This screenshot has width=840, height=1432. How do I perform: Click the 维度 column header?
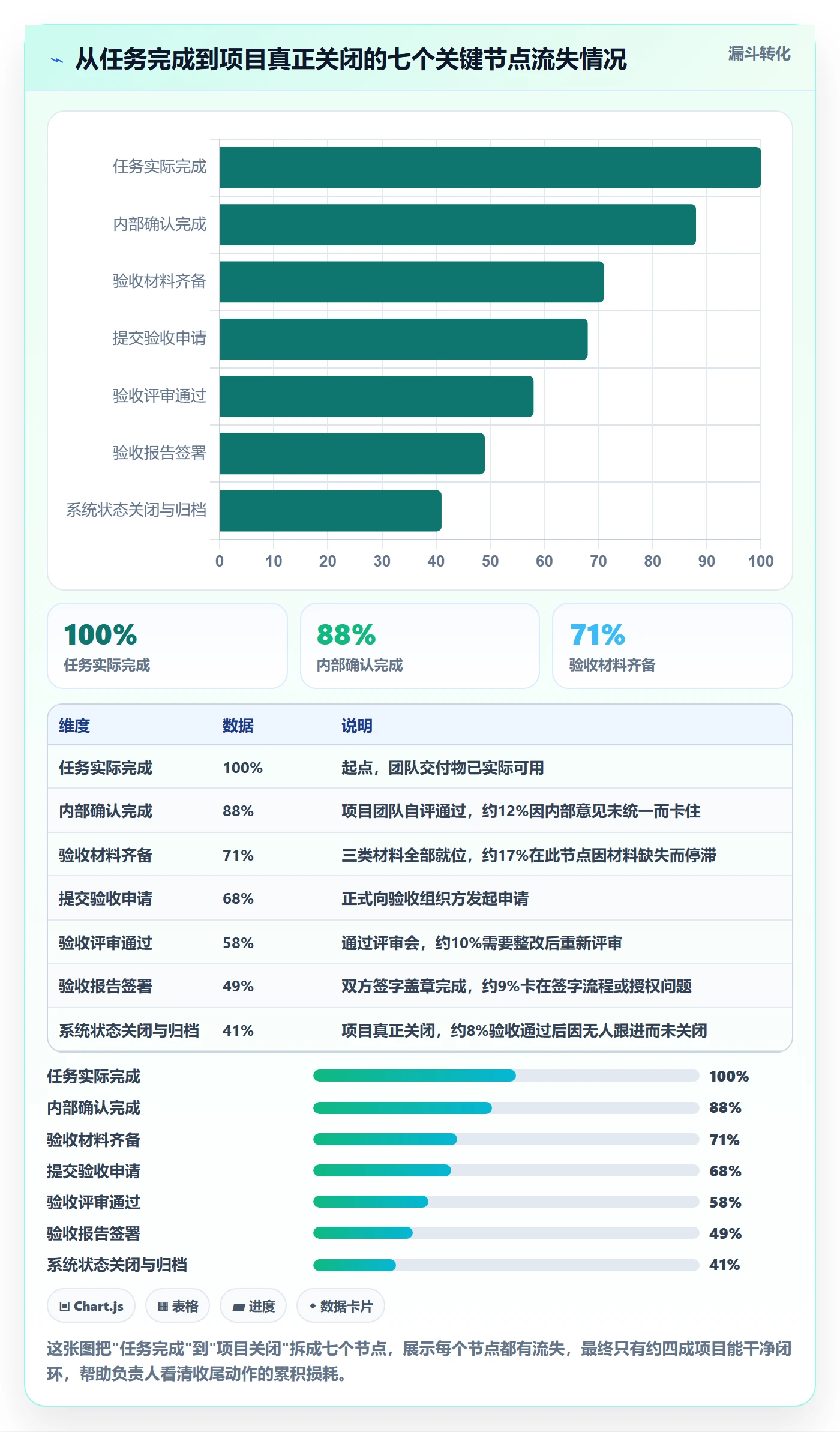(74, 726)
